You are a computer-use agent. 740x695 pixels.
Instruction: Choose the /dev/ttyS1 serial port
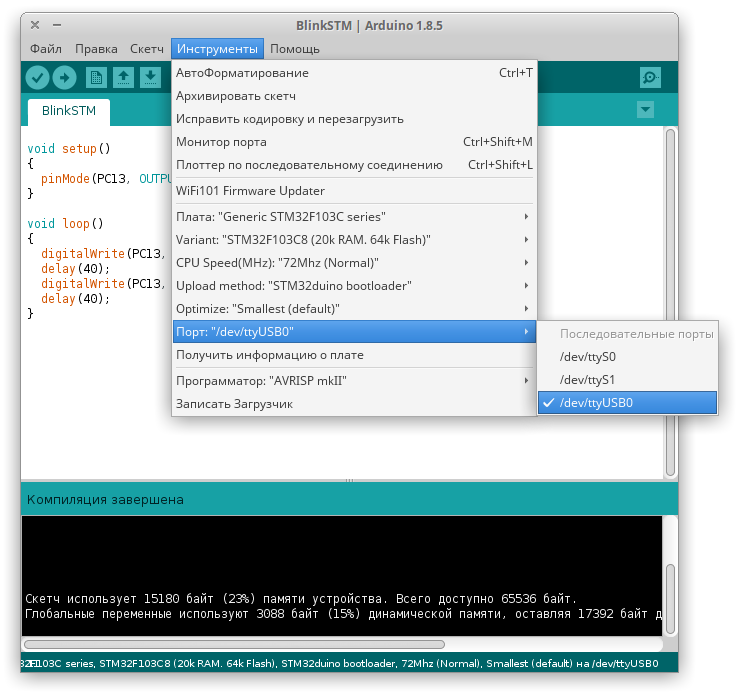pyautogui.click(x=627, y=380)
